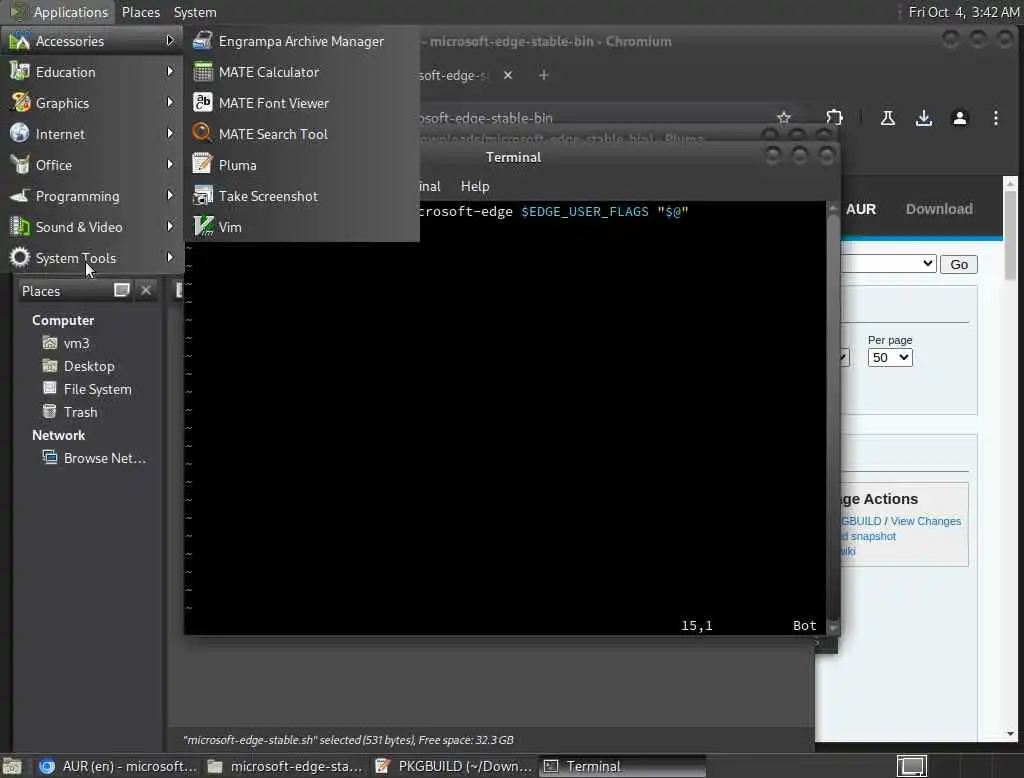The height and width of the screenshot is (778, 1024).
Task: Click the $EDGE_USER_FLAGS text in Terminal
Action: click(x=584, y=212)
